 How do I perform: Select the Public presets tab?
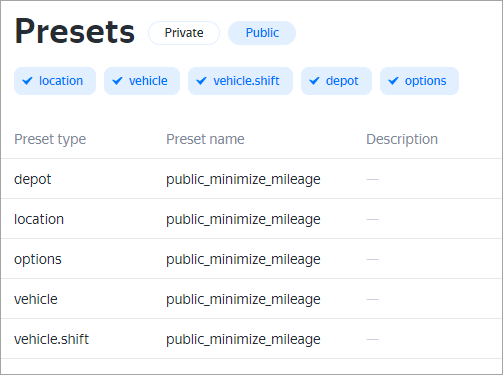[262, 33]
